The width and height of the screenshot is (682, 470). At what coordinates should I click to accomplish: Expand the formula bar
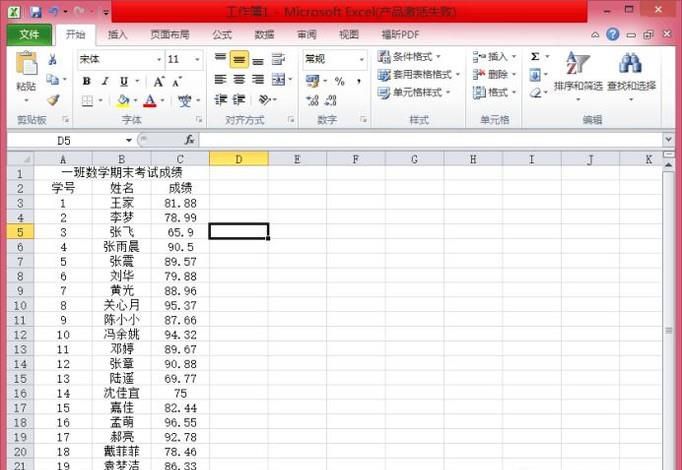pyautogui.click(x=669, y=140)
